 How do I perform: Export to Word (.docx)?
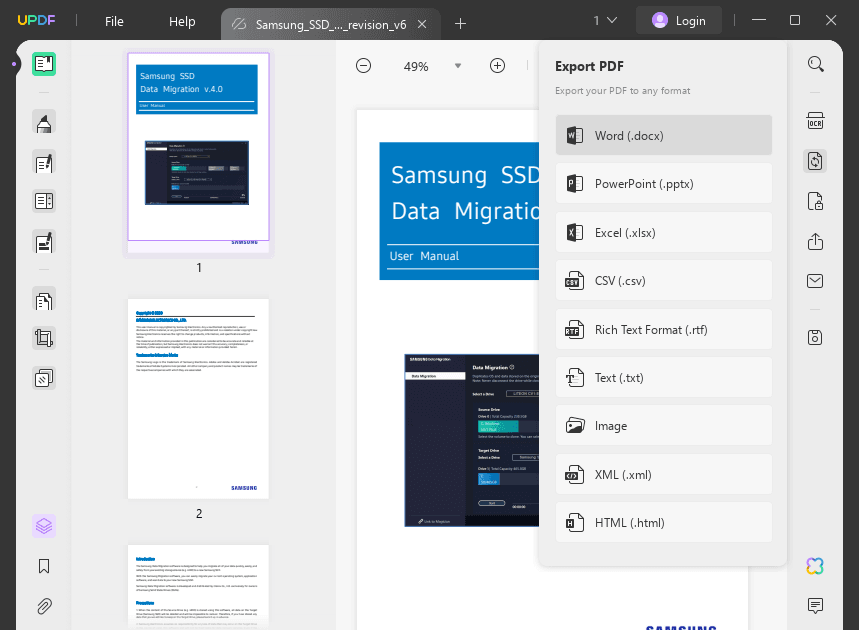pos(663,135)
